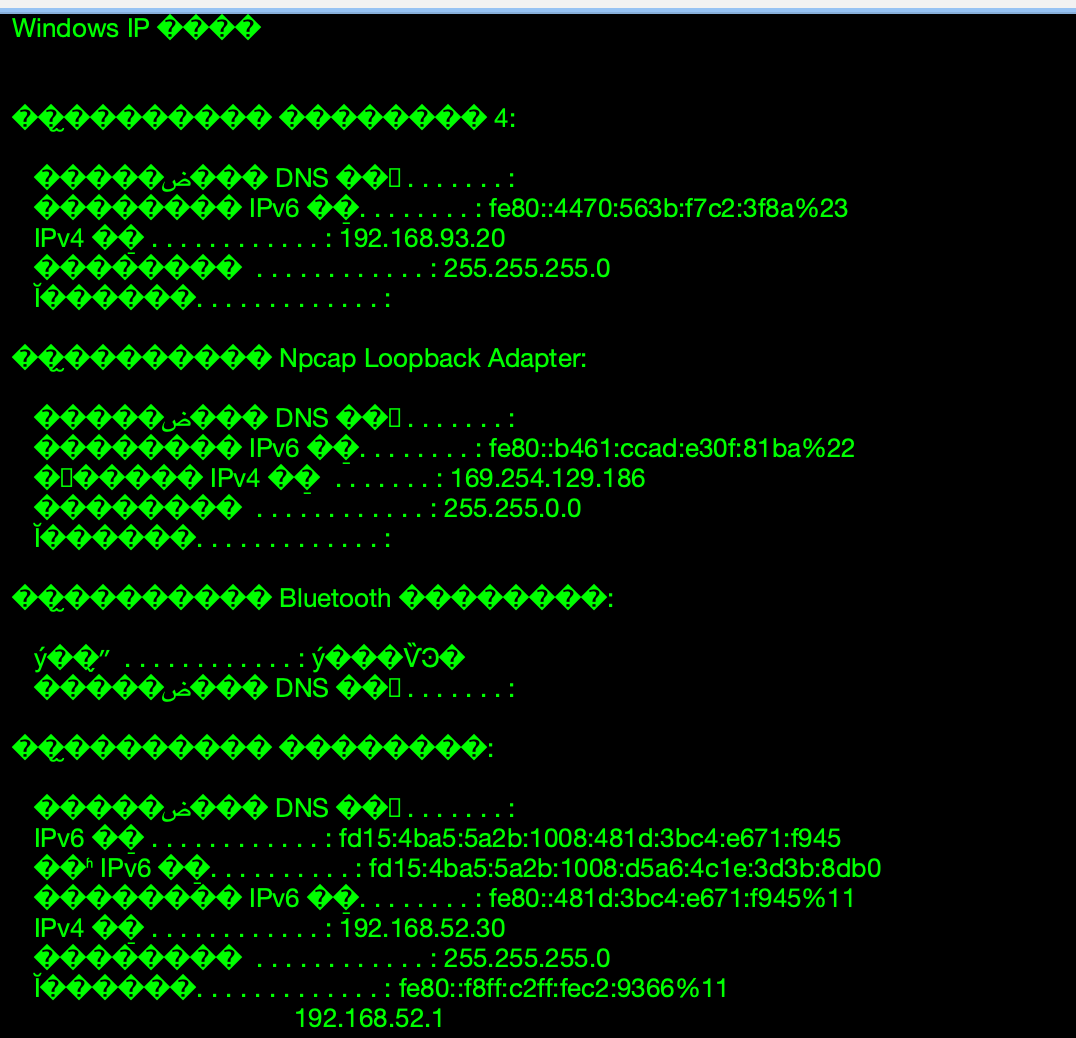Click the adapter heading ending in "4:"
This screenshot has width=1076, height=1038.
264,119
